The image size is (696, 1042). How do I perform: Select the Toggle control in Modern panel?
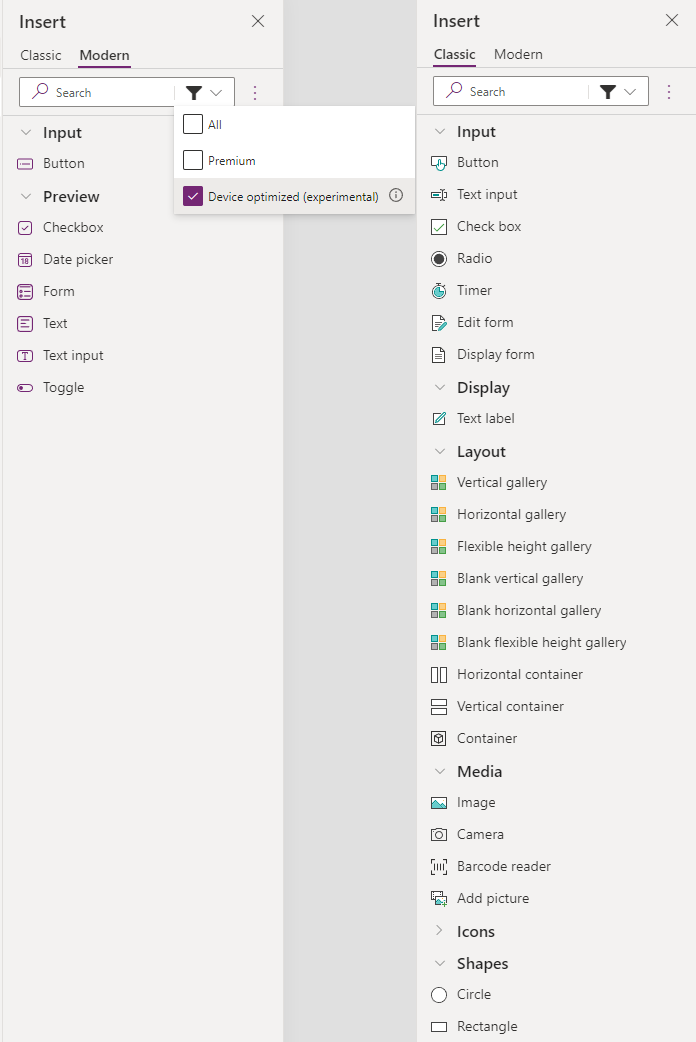click(24, 387)
